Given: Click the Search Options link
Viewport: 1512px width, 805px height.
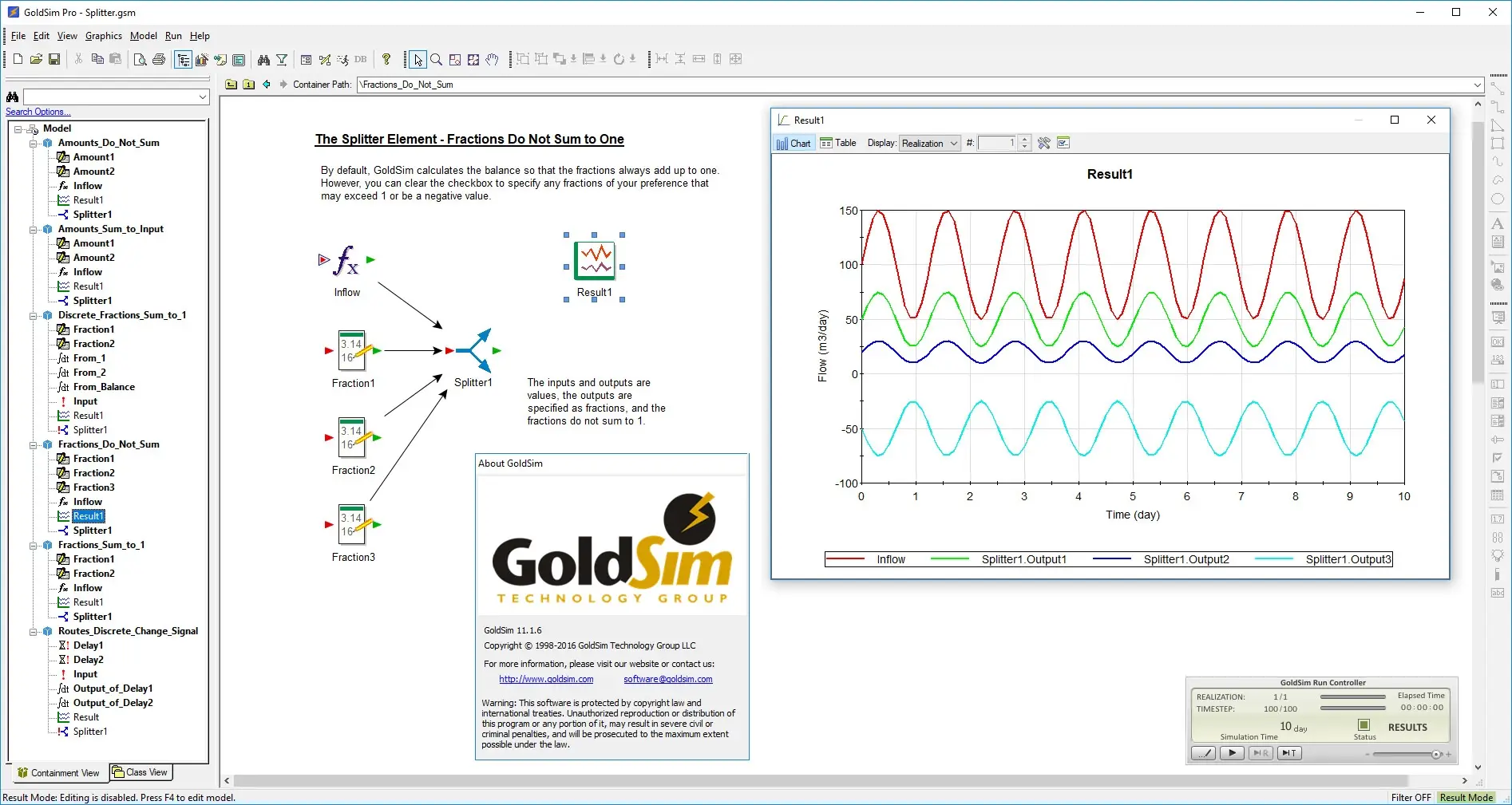Looking at the screenshot, I should pyautogui.click(x=38, y=112).
